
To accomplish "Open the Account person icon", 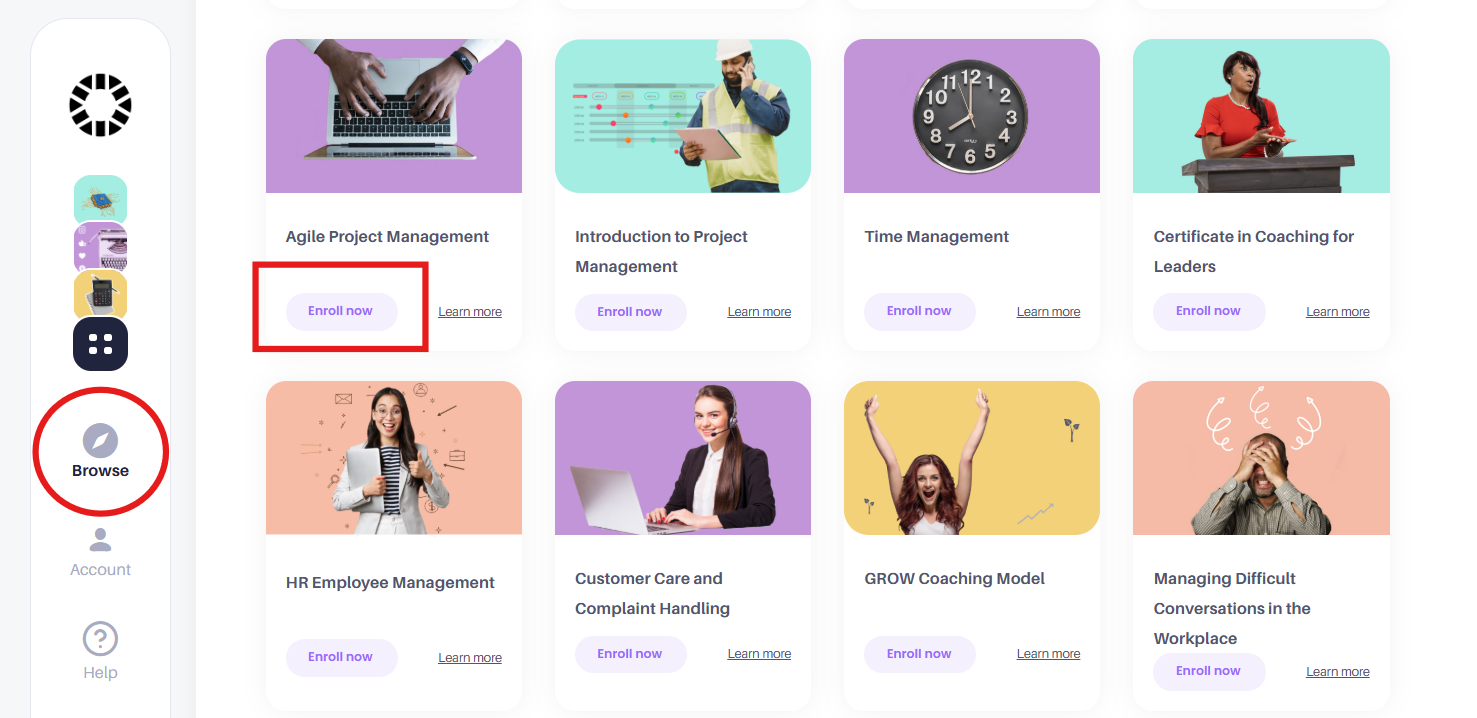I will click(x=100, y=540).
